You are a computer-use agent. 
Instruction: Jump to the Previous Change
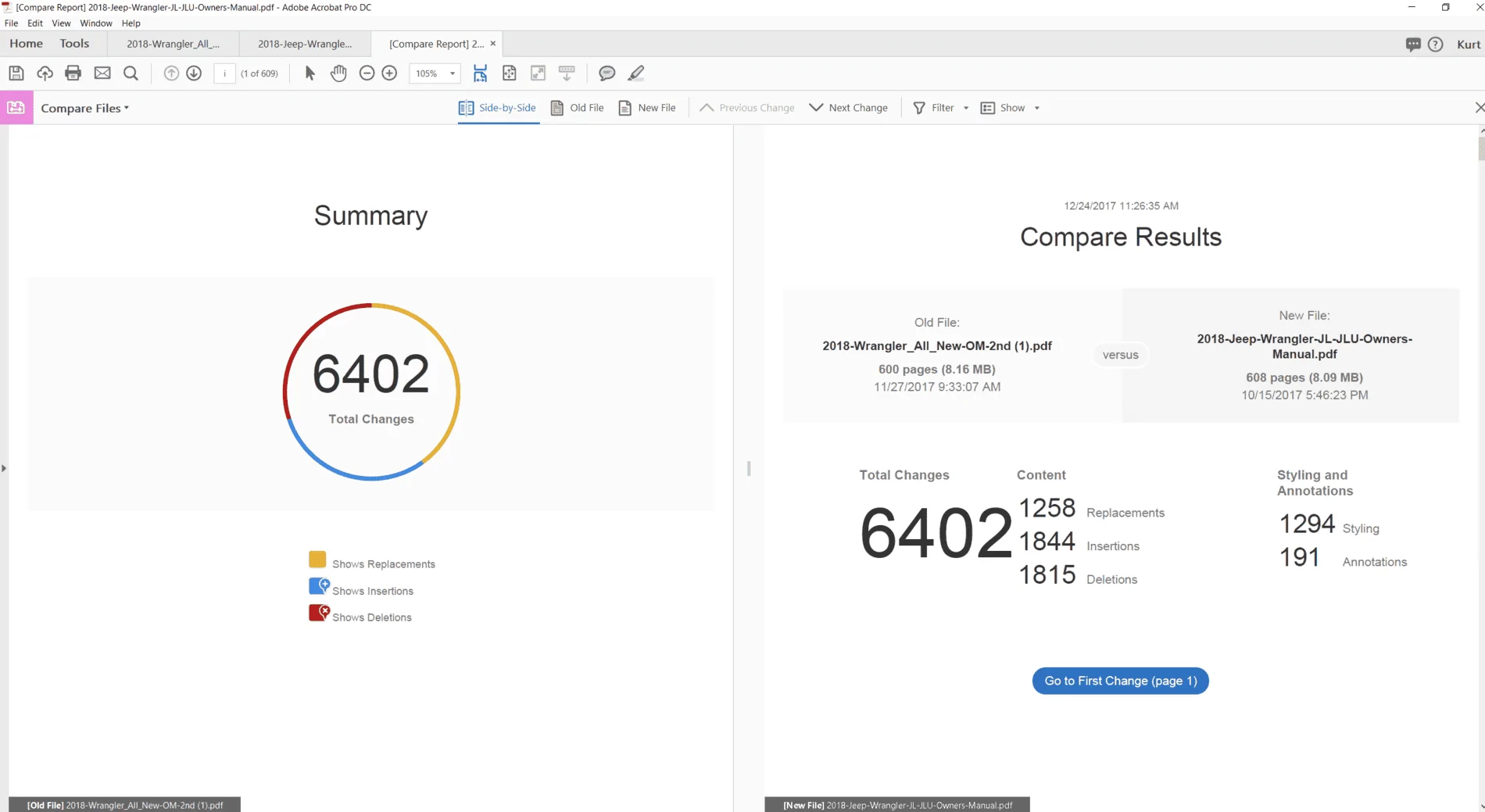[x=746, y=108]
